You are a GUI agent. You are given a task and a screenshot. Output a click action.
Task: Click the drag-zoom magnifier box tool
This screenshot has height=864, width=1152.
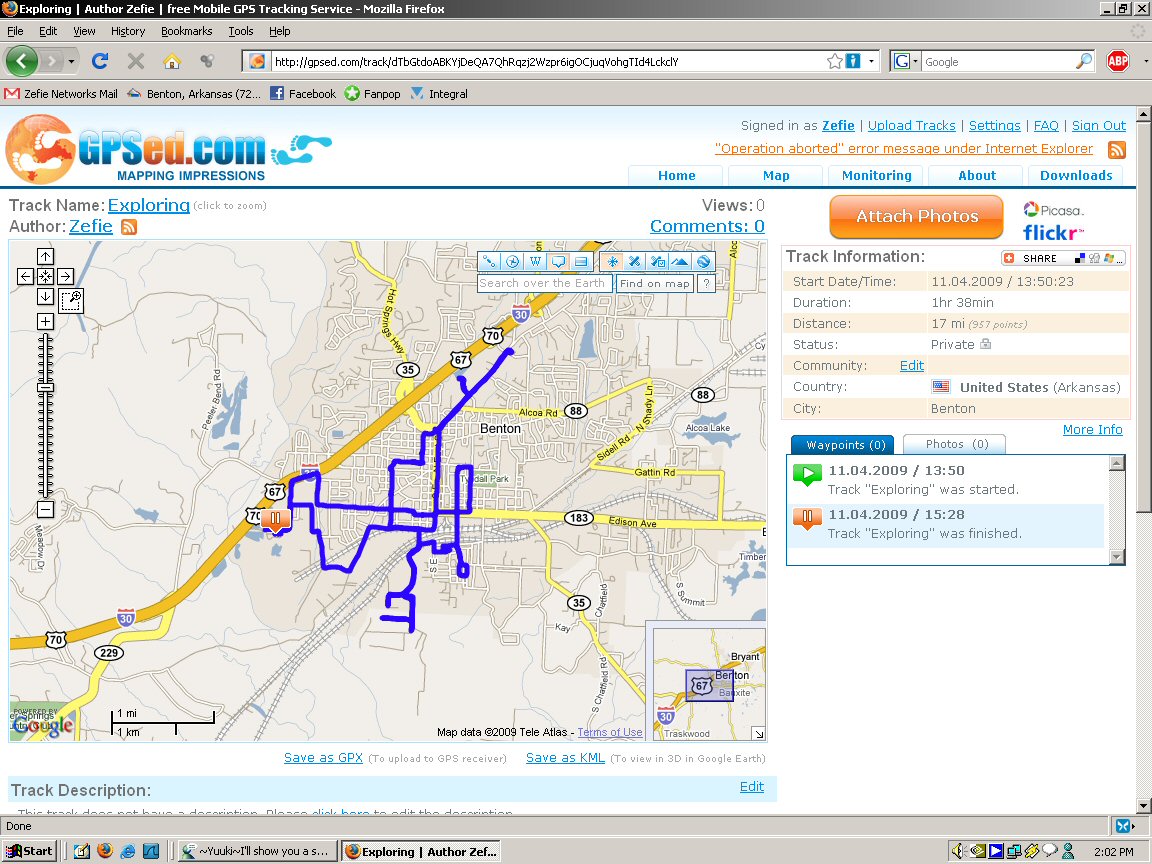point(70,300)
